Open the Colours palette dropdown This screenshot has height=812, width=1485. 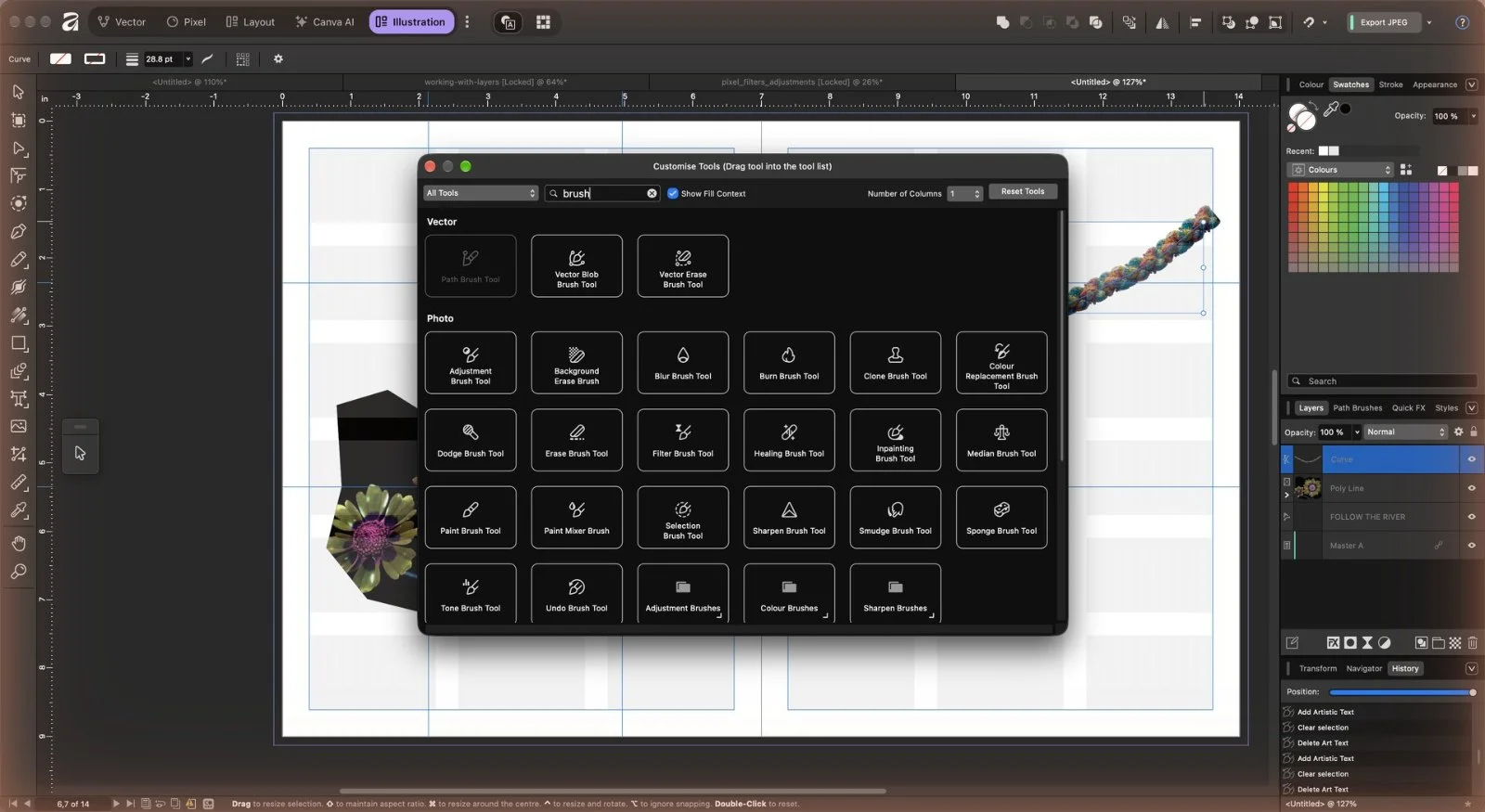coord(1340,170)
